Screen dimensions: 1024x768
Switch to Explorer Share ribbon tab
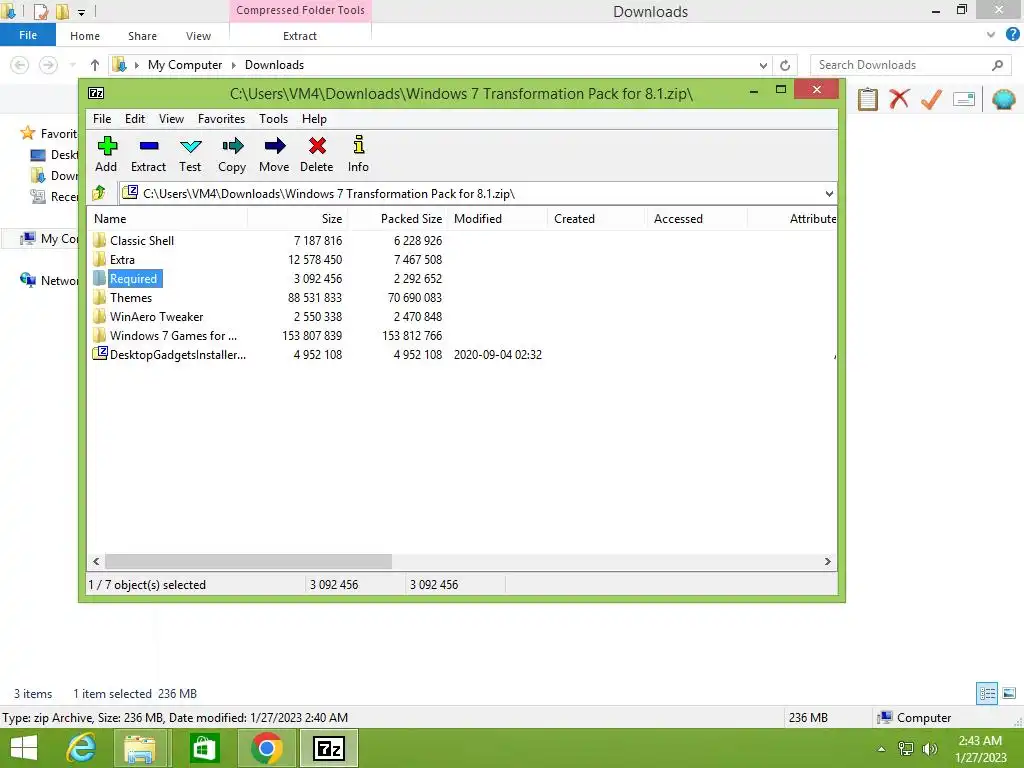pyautogui.click(x=142, y=36)
